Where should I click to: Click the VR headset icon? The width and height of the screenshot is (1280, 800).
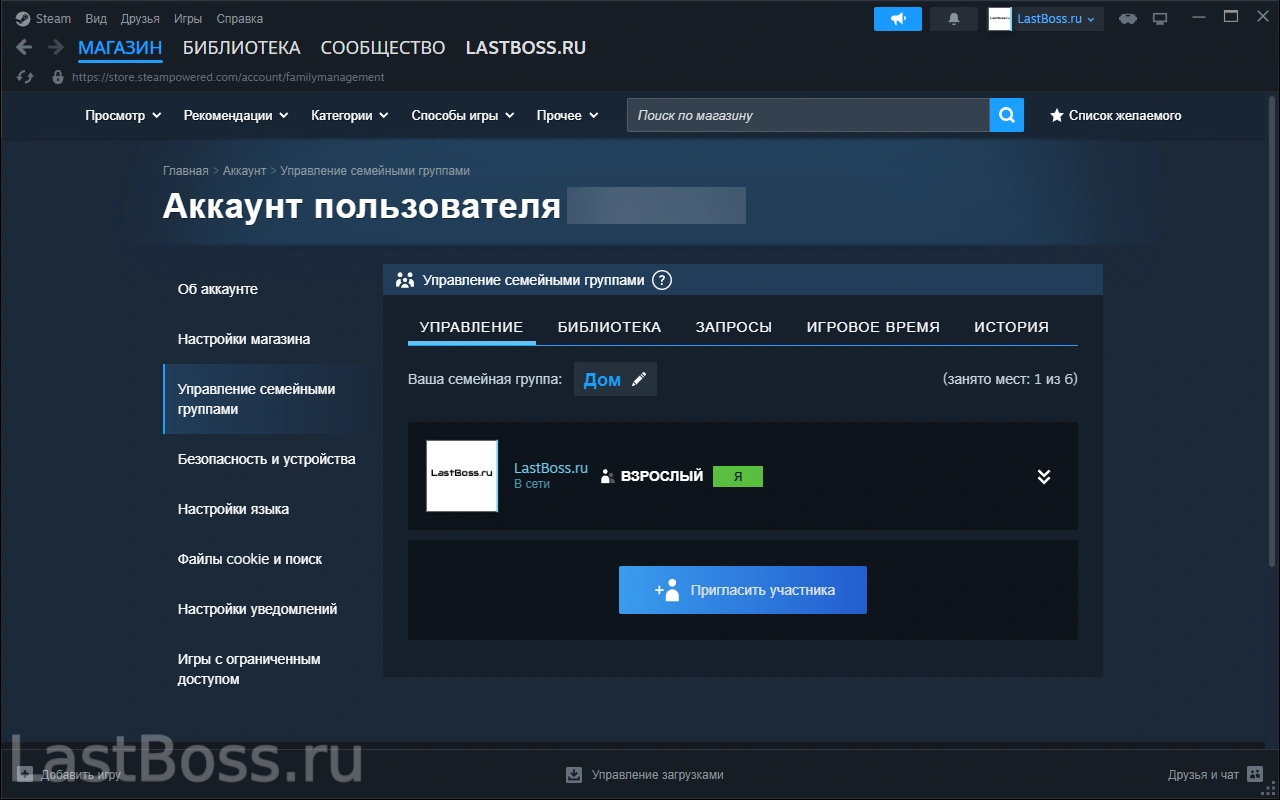(1127, 19)
